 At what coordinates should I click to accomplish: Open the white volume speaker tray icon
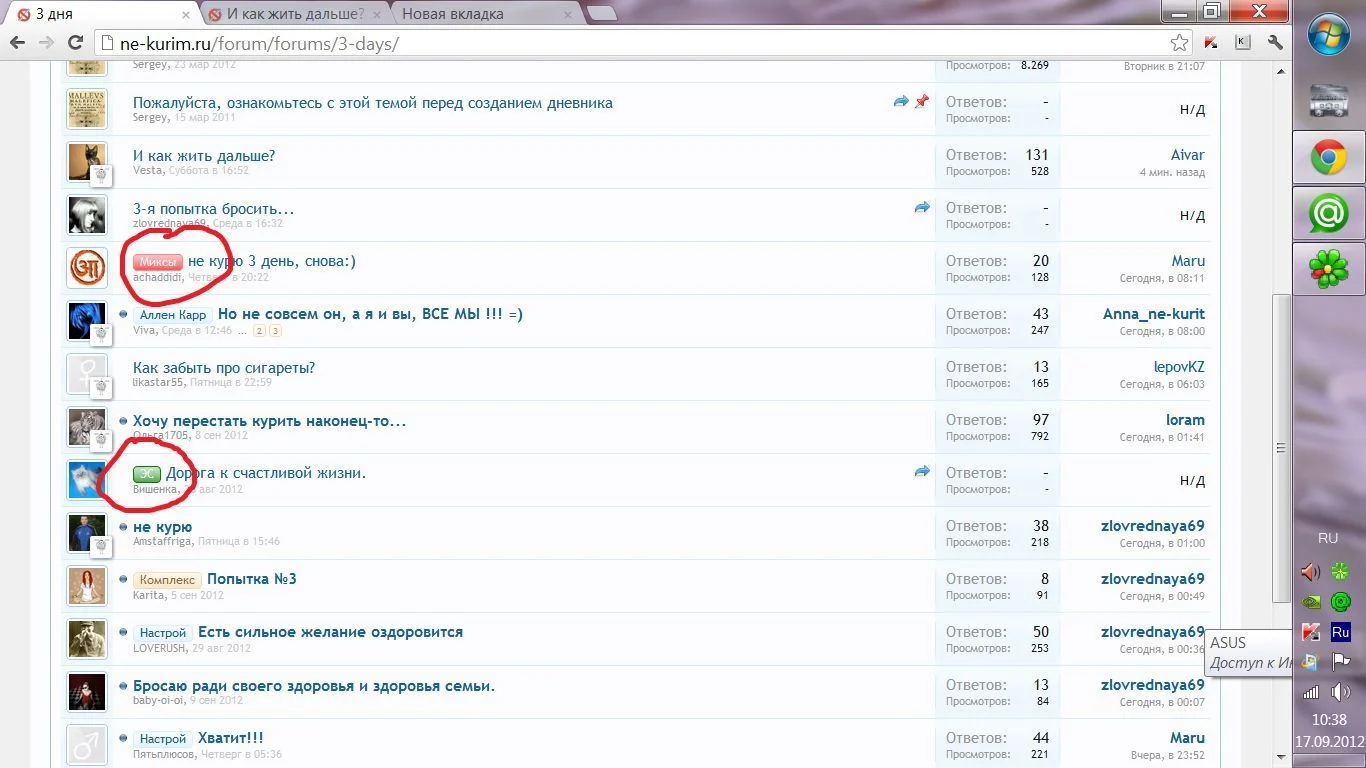[x=1341, y=692]
